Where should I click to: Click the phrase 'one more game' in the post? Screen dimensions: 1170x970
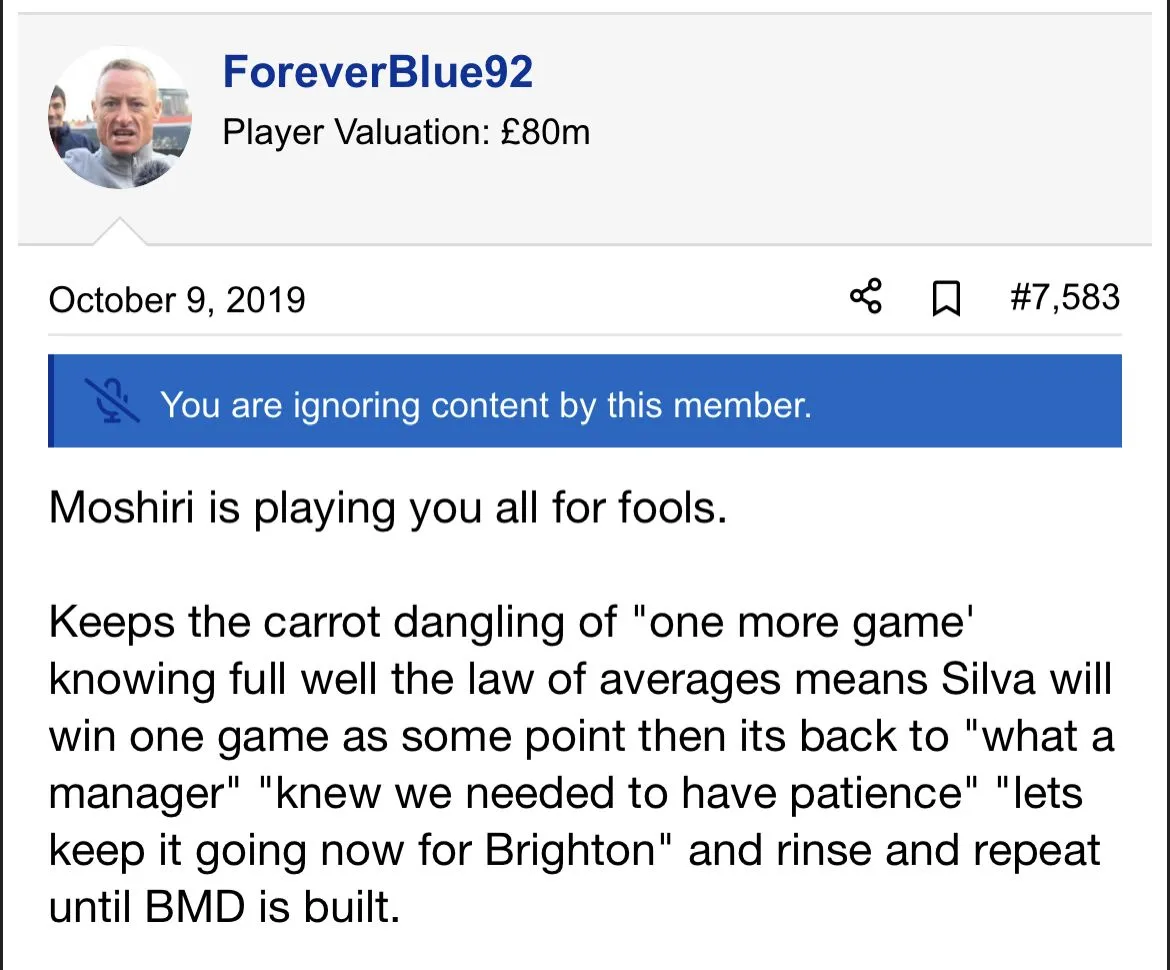pyautogui.click(x=811, y=623)
